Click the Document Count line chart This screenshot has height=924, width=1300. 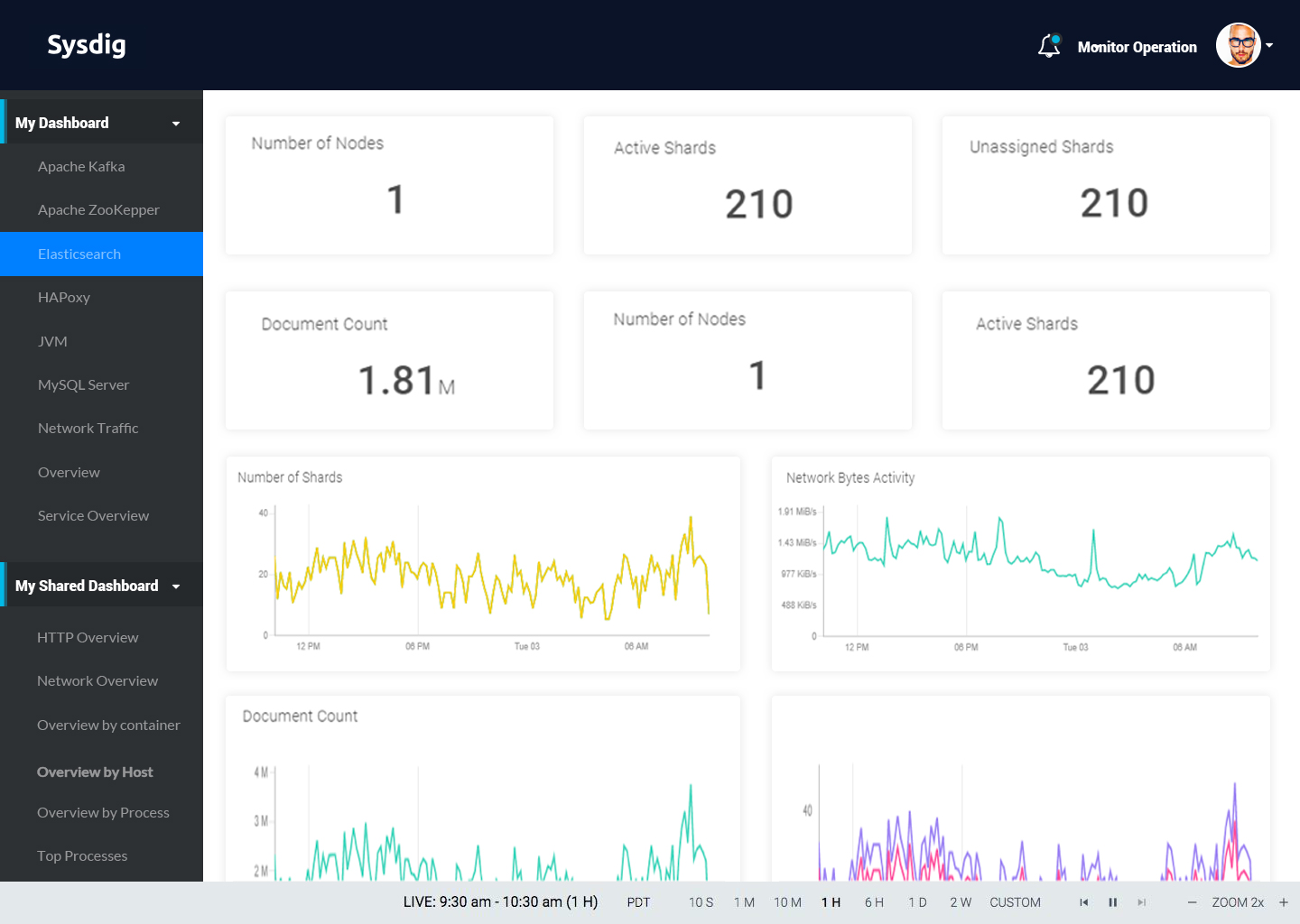pyautogui.click(x=483, y=789)
